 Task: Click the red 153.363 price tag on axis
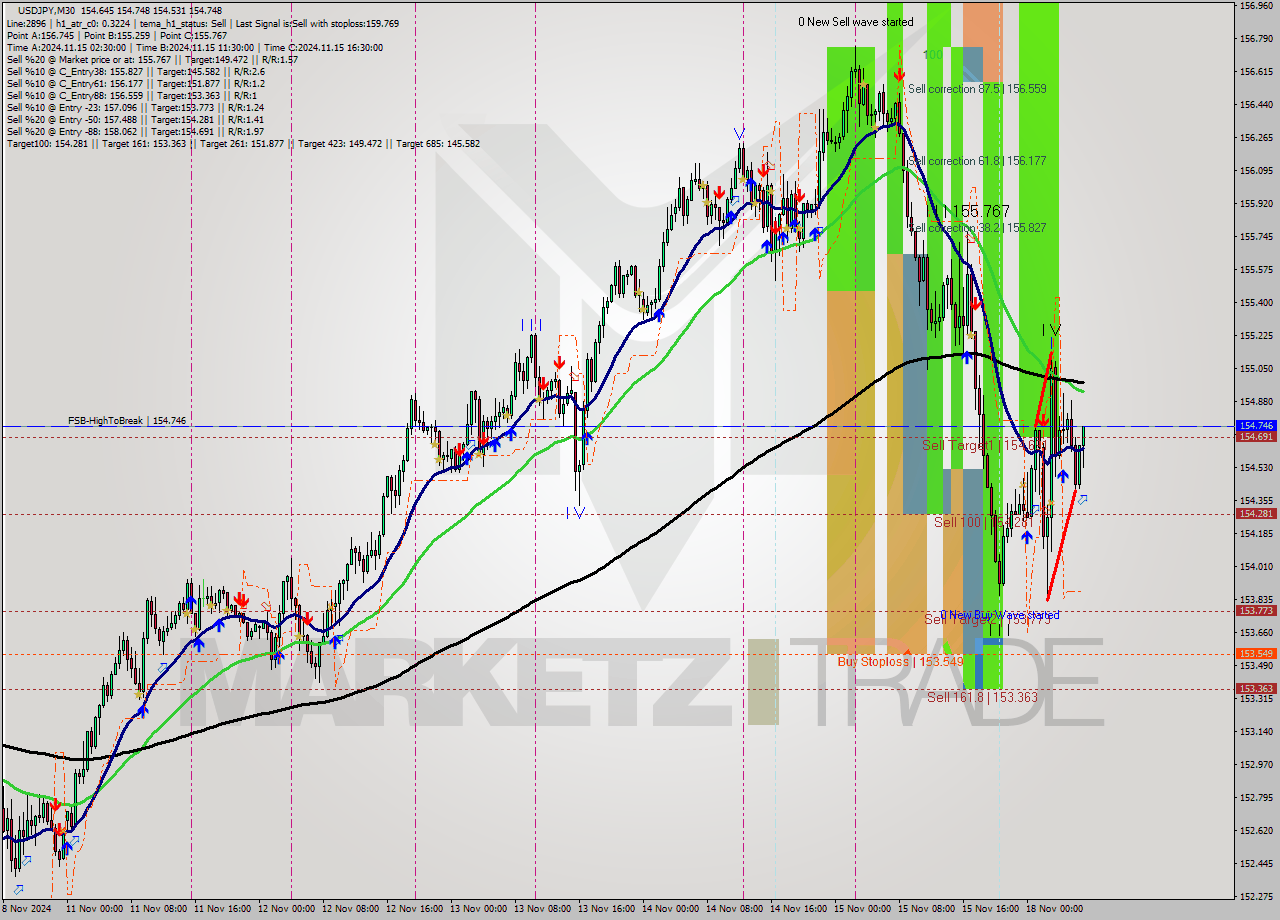(x=1256, y=689)
